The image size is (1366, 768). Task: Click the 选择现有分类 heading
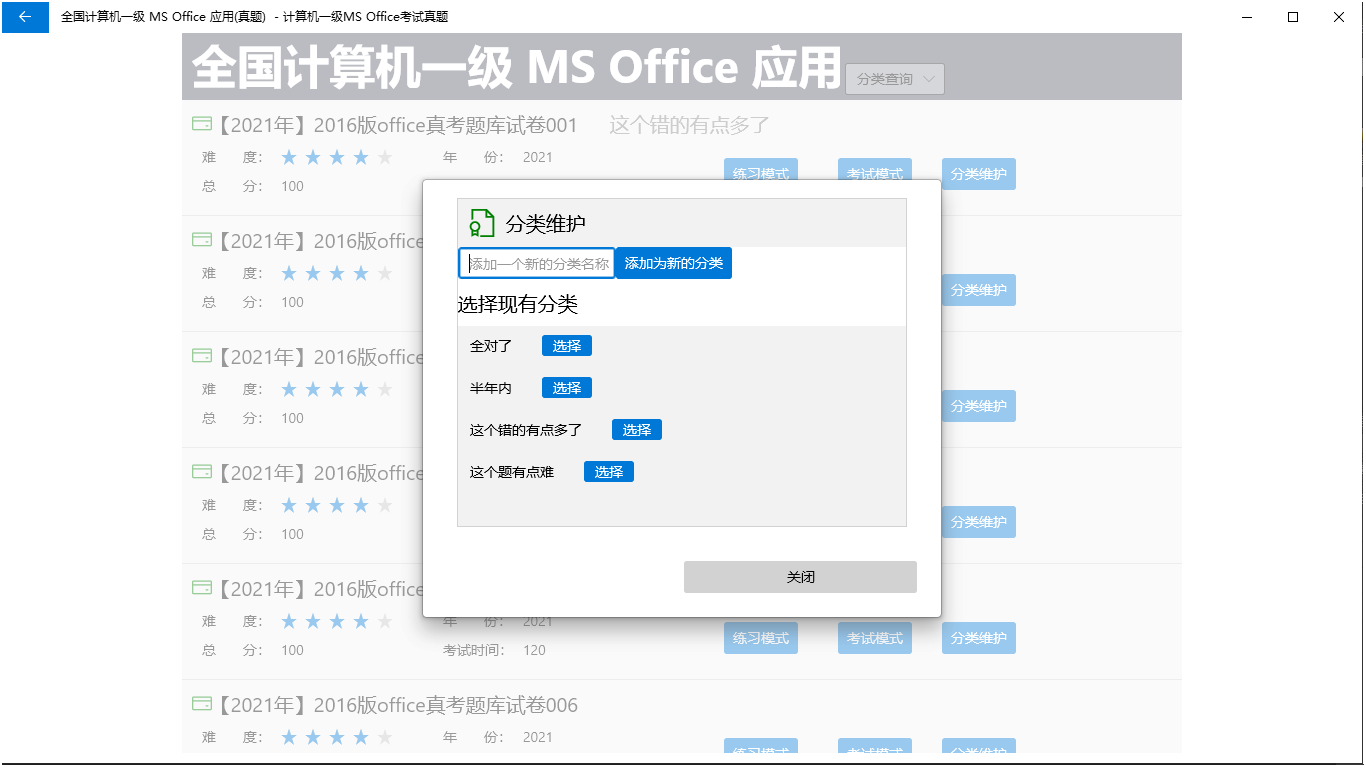coord(518,305)
